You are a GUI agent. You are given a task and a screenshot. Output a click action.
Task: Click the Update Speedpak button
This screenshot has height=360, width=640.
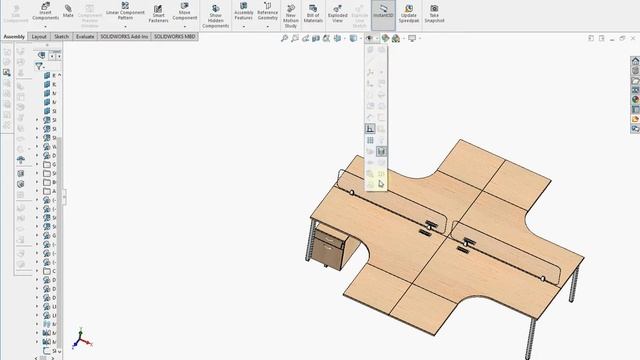[x=409, y=14]
